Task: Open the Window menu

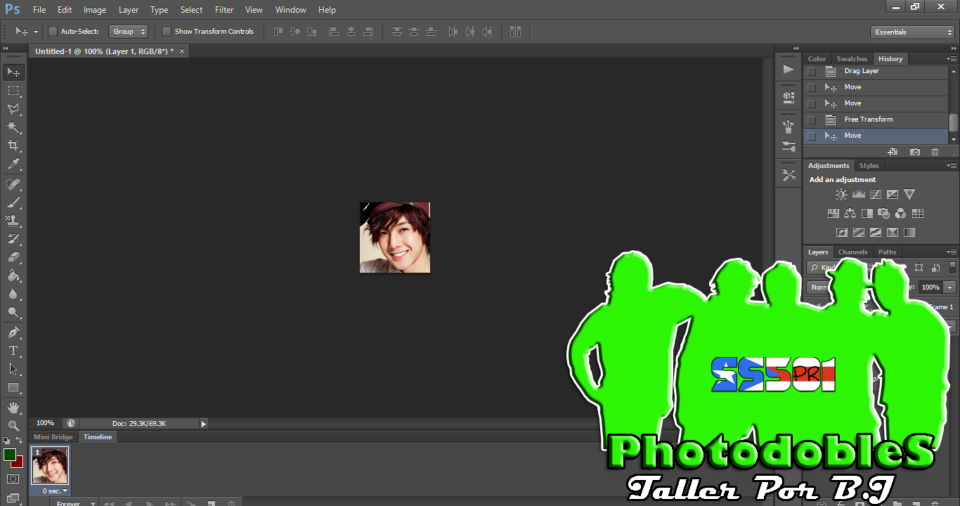Action: pyautogui.click(x=290, y=10)
